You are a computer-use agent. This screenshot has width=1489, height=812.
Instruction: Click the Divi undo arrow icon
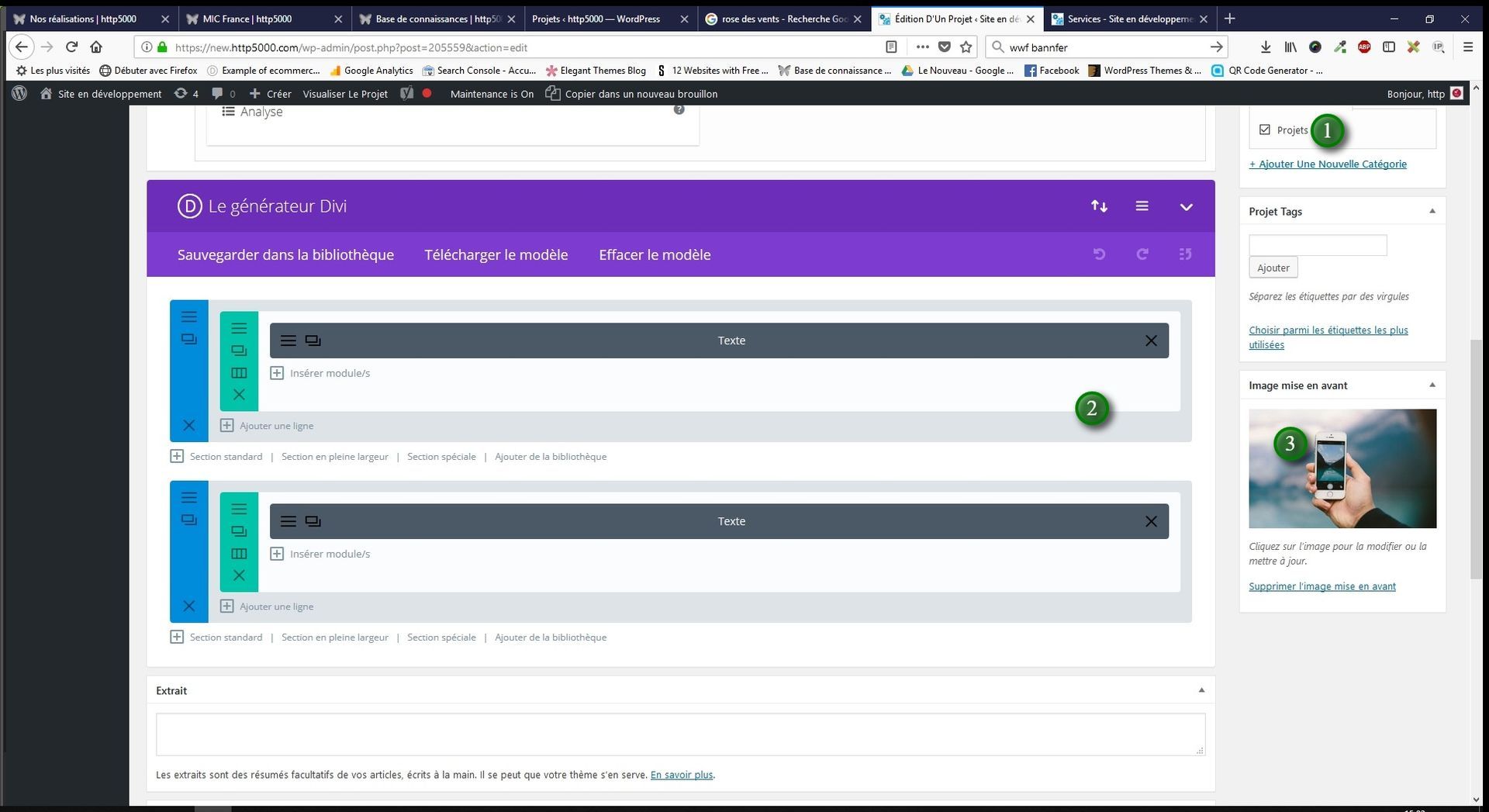click(1099, 254)
